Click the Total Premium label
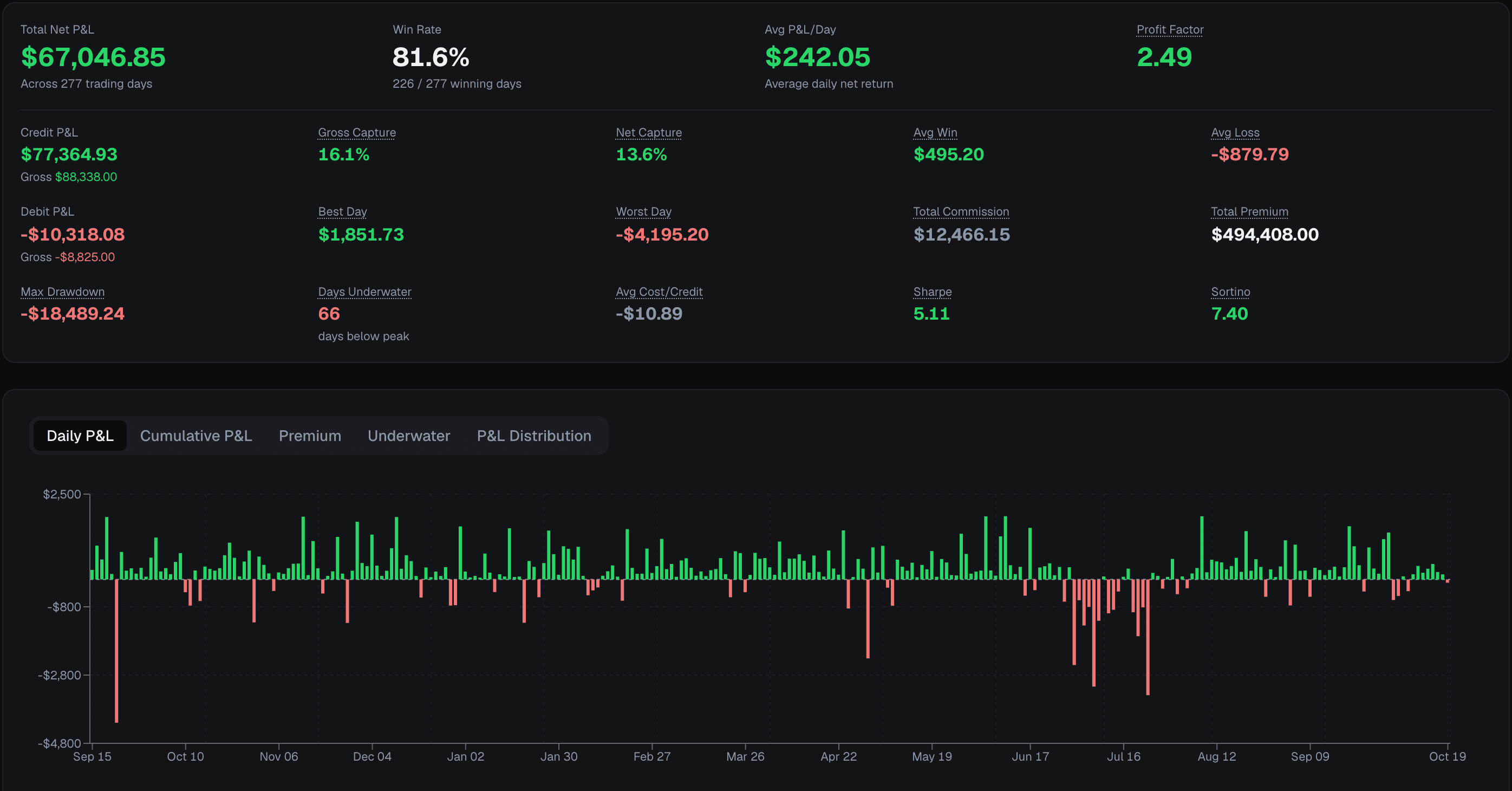This screenshot has width=1512, height=791. [x=1250, y=211]
